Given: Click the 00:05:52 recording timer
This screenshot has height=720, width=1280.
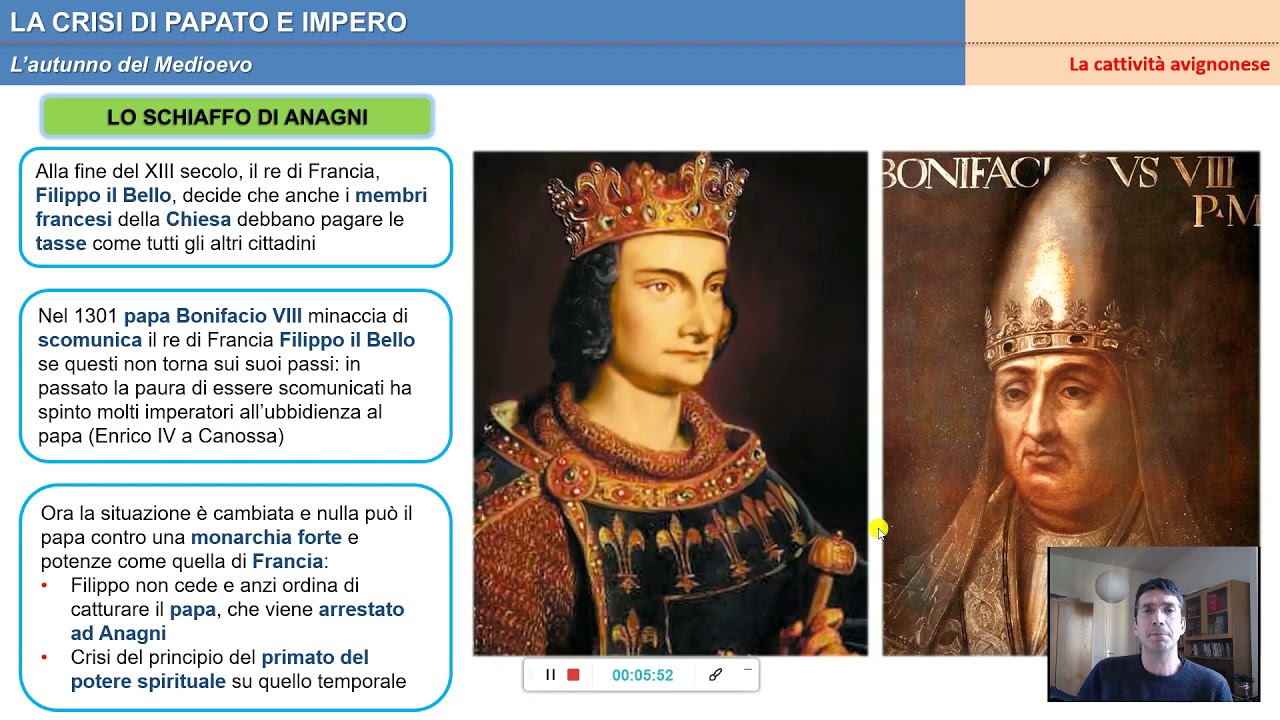Looking at the screenshot, I should (642, 675).
